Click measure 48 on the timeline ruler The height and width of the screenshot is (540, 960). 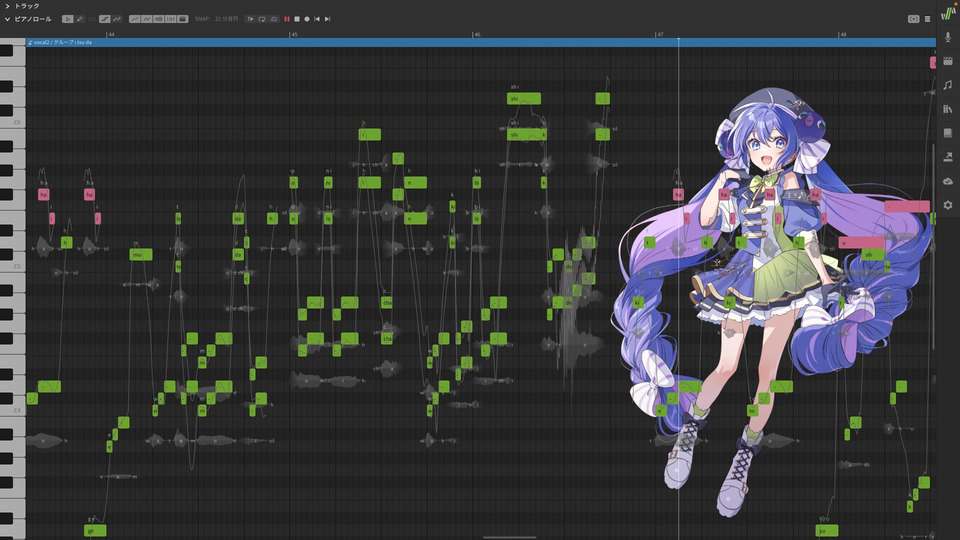[842, 34]
